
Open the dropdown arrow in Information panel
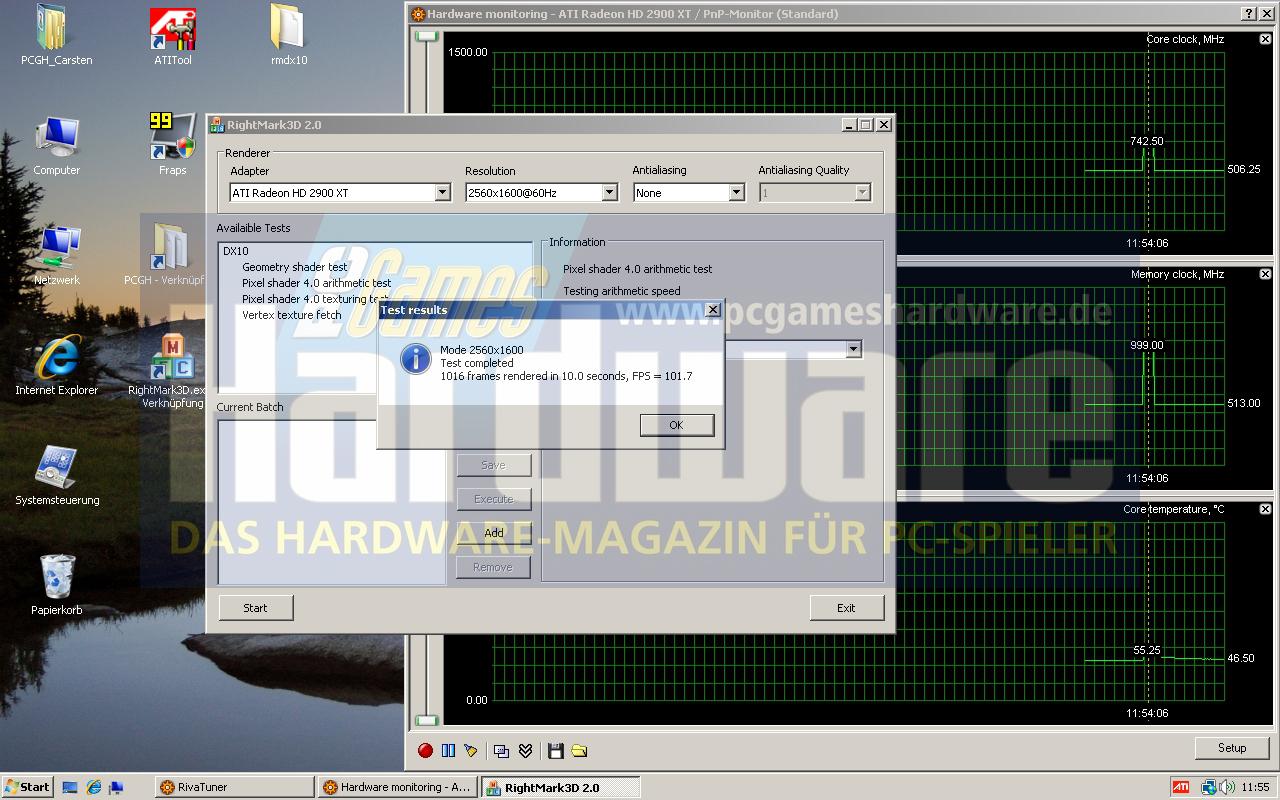853,349
